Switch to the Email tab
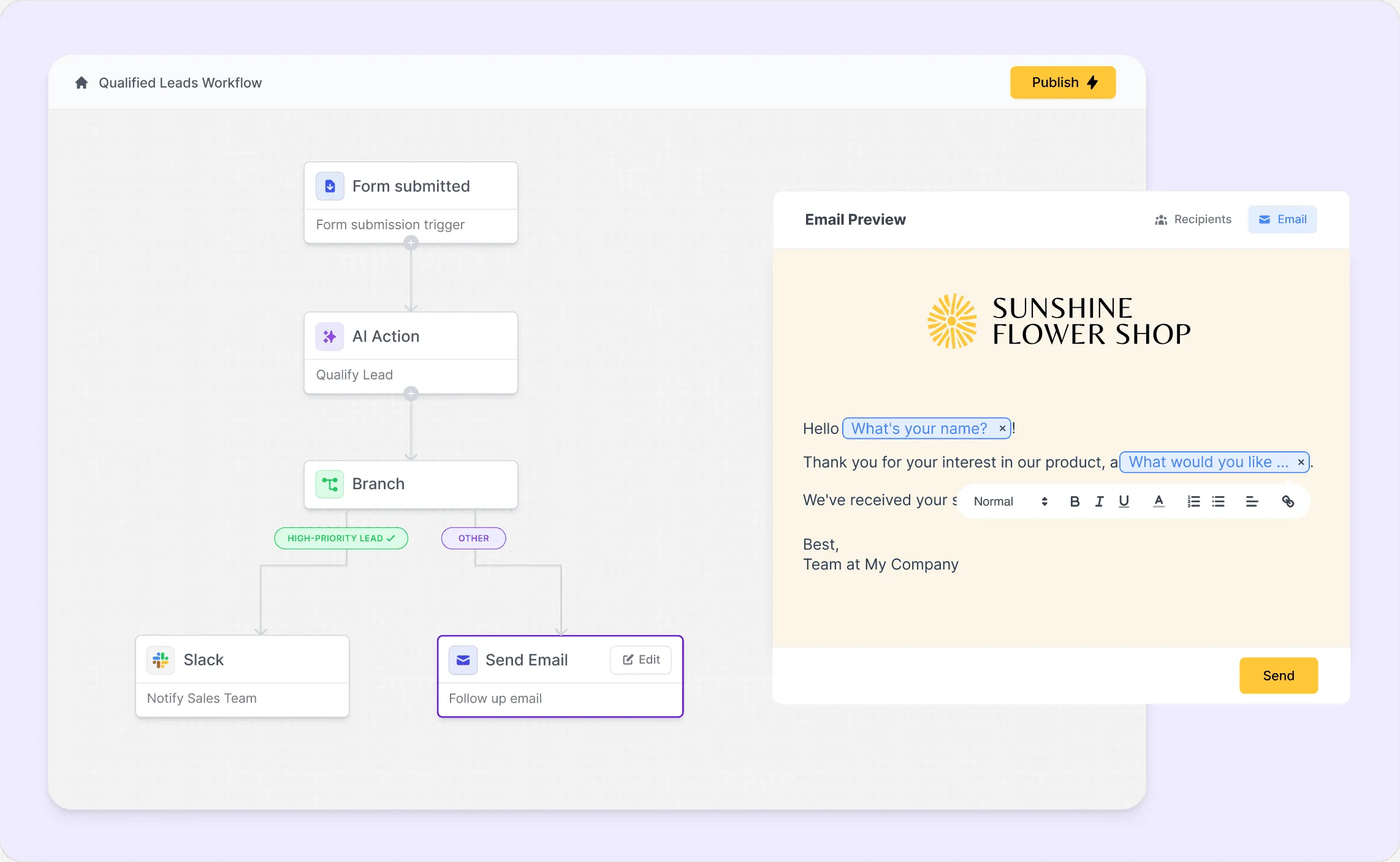 point(1282,219)
